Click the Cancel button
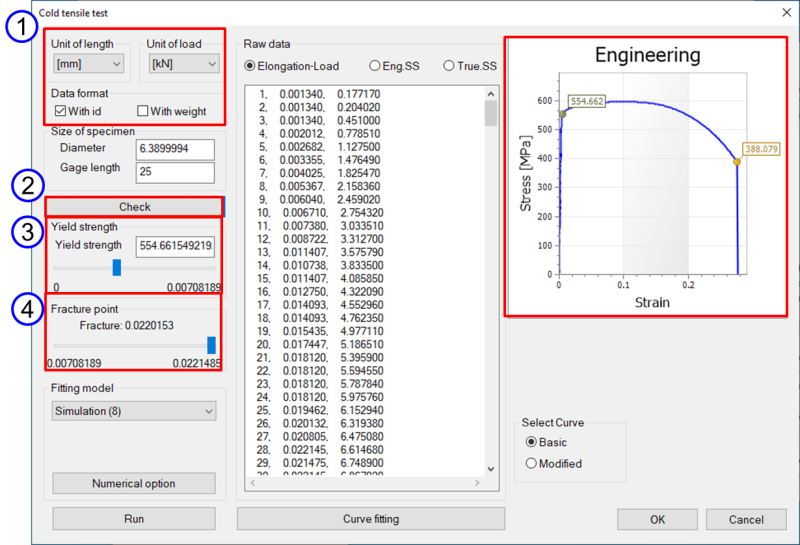The image size is (800, 545). [x=746, y=519]
